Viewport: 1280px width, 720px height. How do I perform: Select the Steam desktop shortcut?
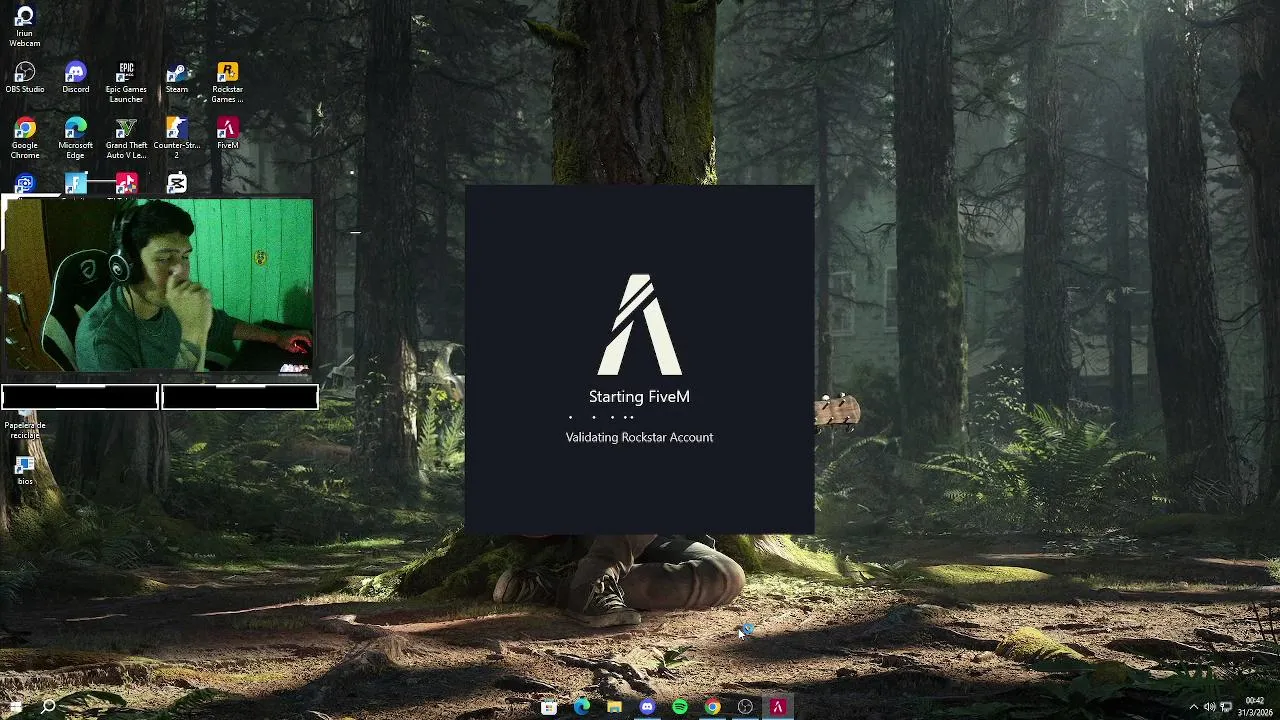[177, 78]
